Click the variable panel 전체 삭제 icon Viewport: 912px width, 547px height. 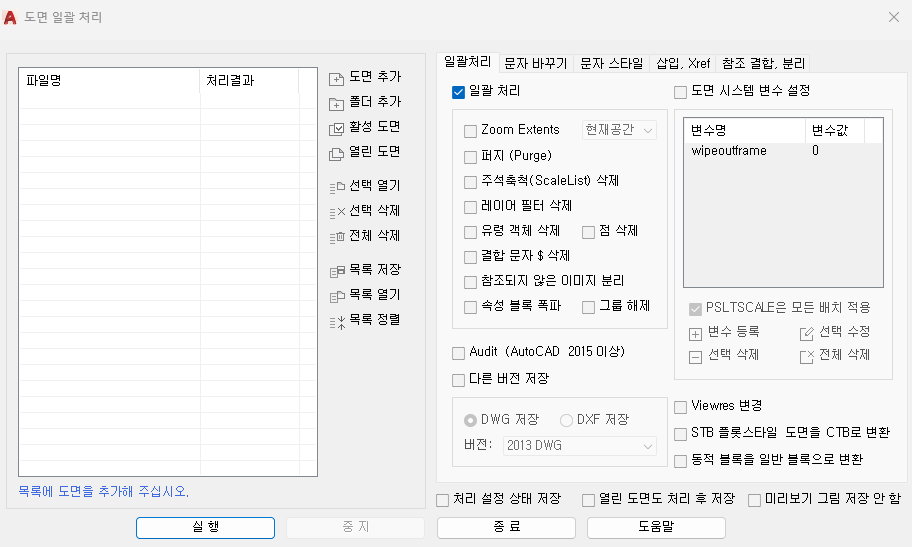(x=807, y=357)
